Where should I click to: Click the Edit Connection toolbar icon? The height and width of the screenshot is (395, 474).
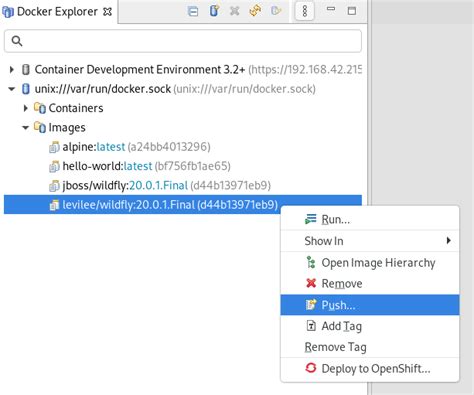(x=276, y=11)
